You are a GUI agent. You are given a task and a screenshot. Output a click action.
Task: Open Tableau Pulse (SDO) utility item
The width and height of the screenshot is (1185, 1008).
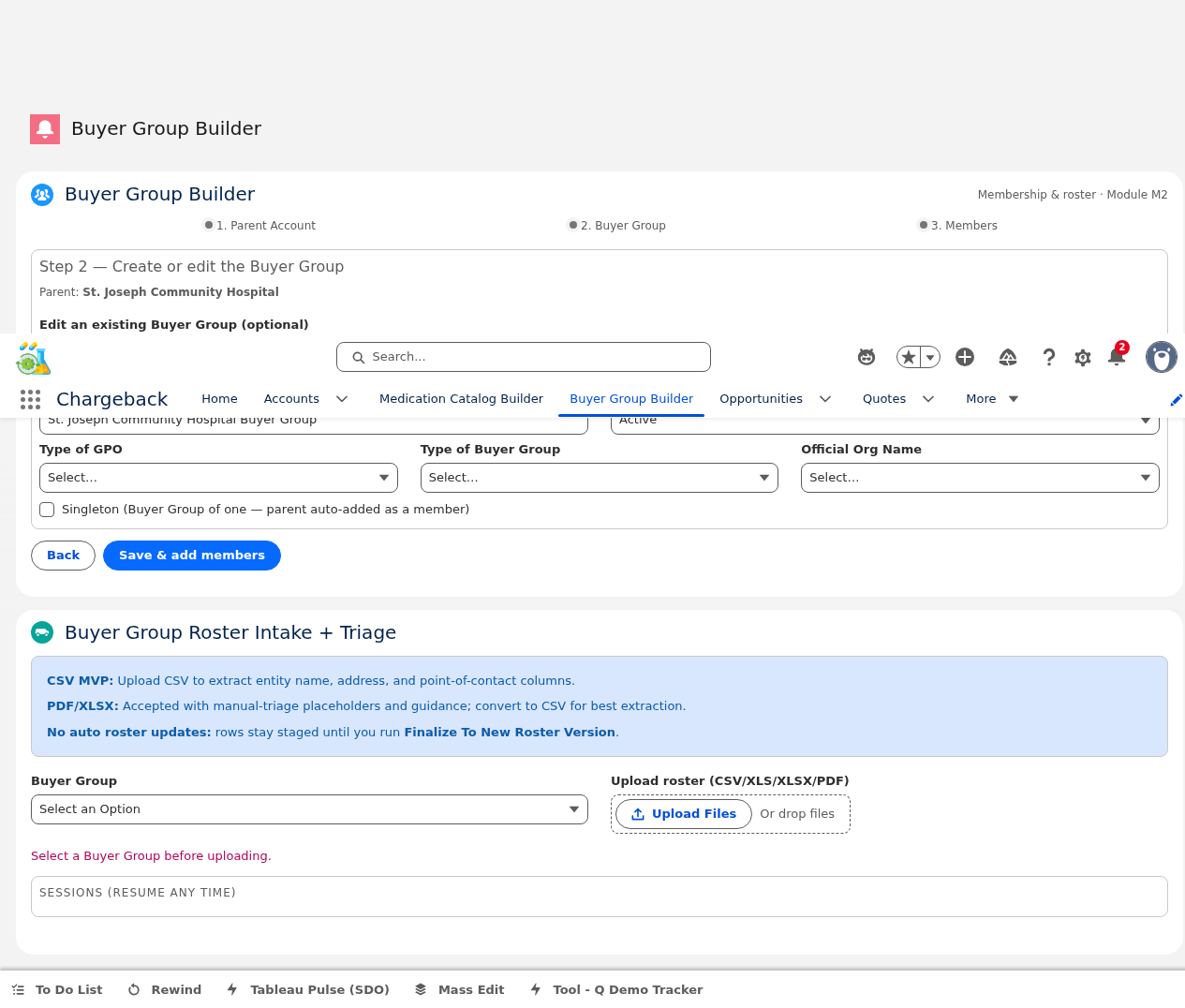(308, 989)
